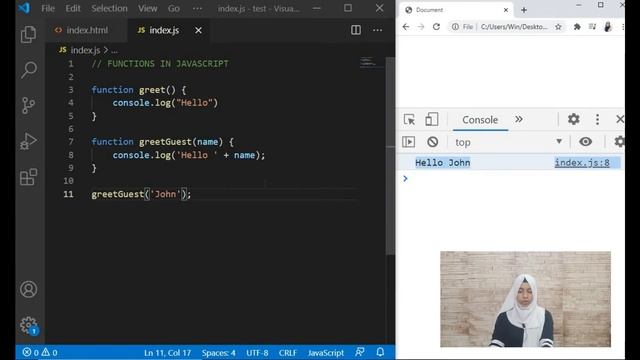Open editor More Actions ellipsis
The width and height of the screenshot is (640, 360).
(x=378, y=30)
